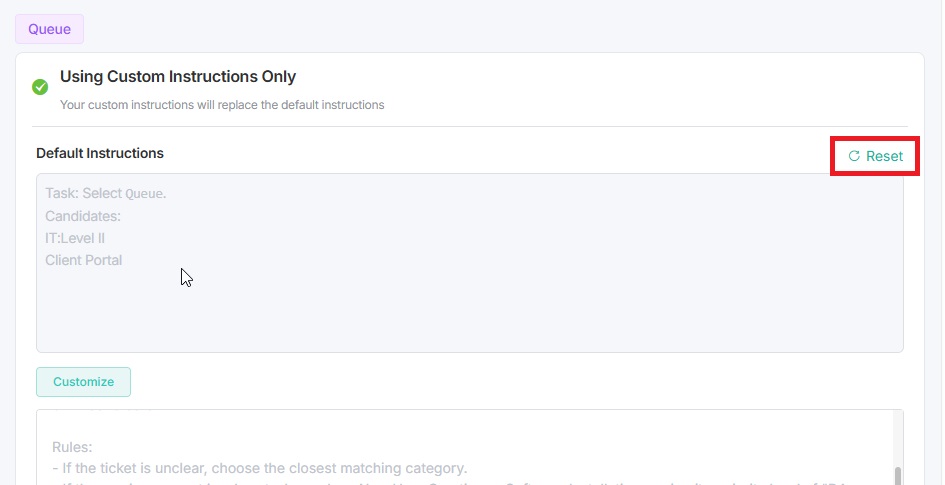945x485 pixels.
Task: Click the 'Candidates:' line in default instructions
Action: [83, 216]
